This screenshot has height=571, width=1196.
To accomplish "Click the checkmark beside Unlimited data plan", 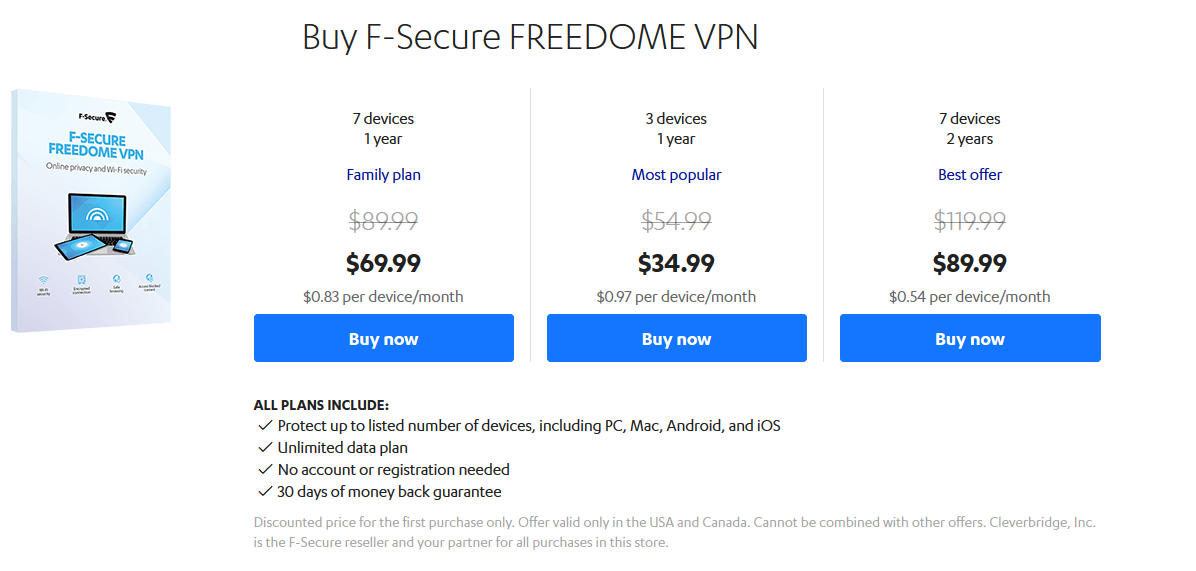I will (x=265, y=447).
